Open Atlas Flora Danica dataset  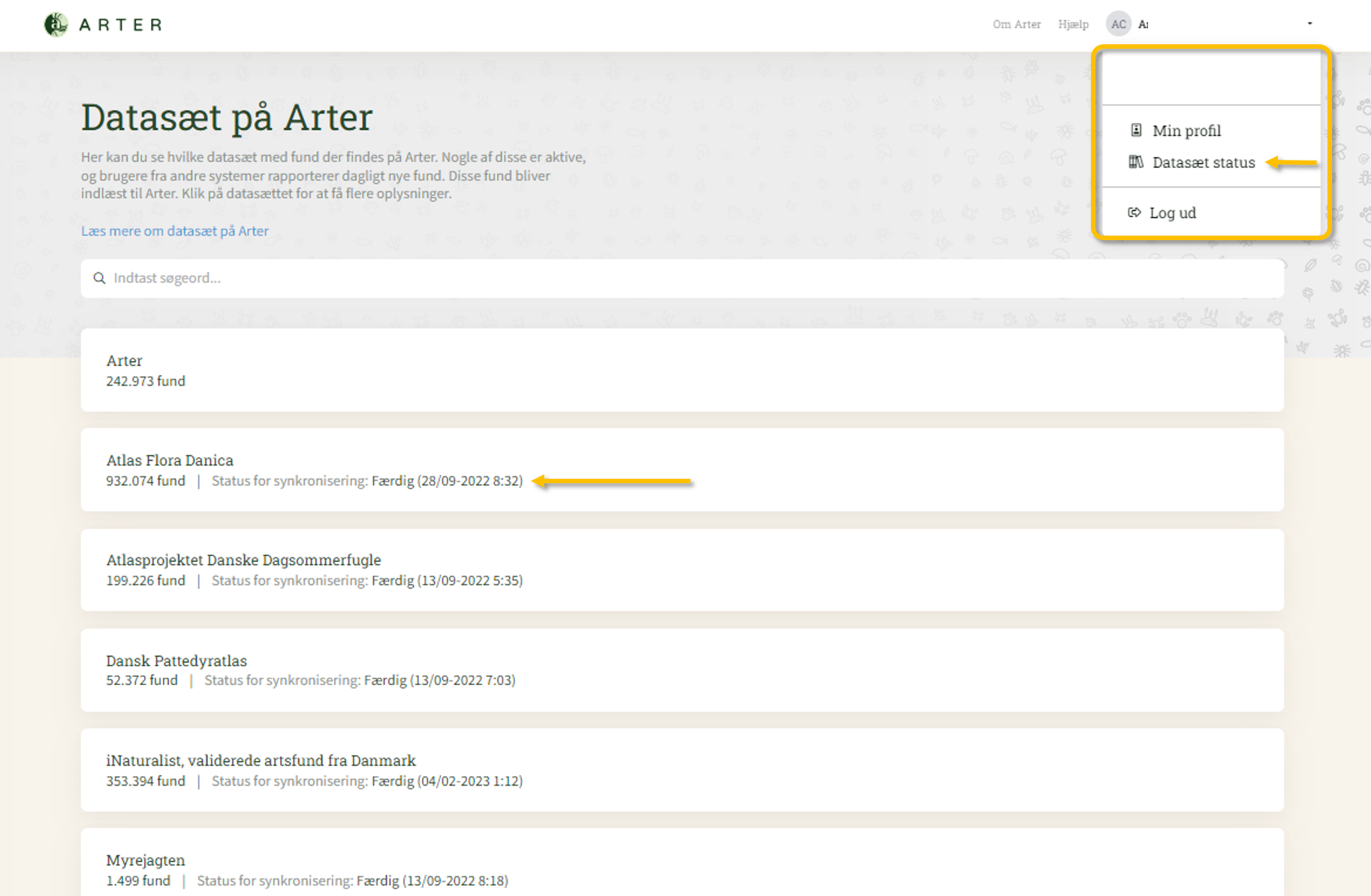pyautogui.click(x=682, y=470)
